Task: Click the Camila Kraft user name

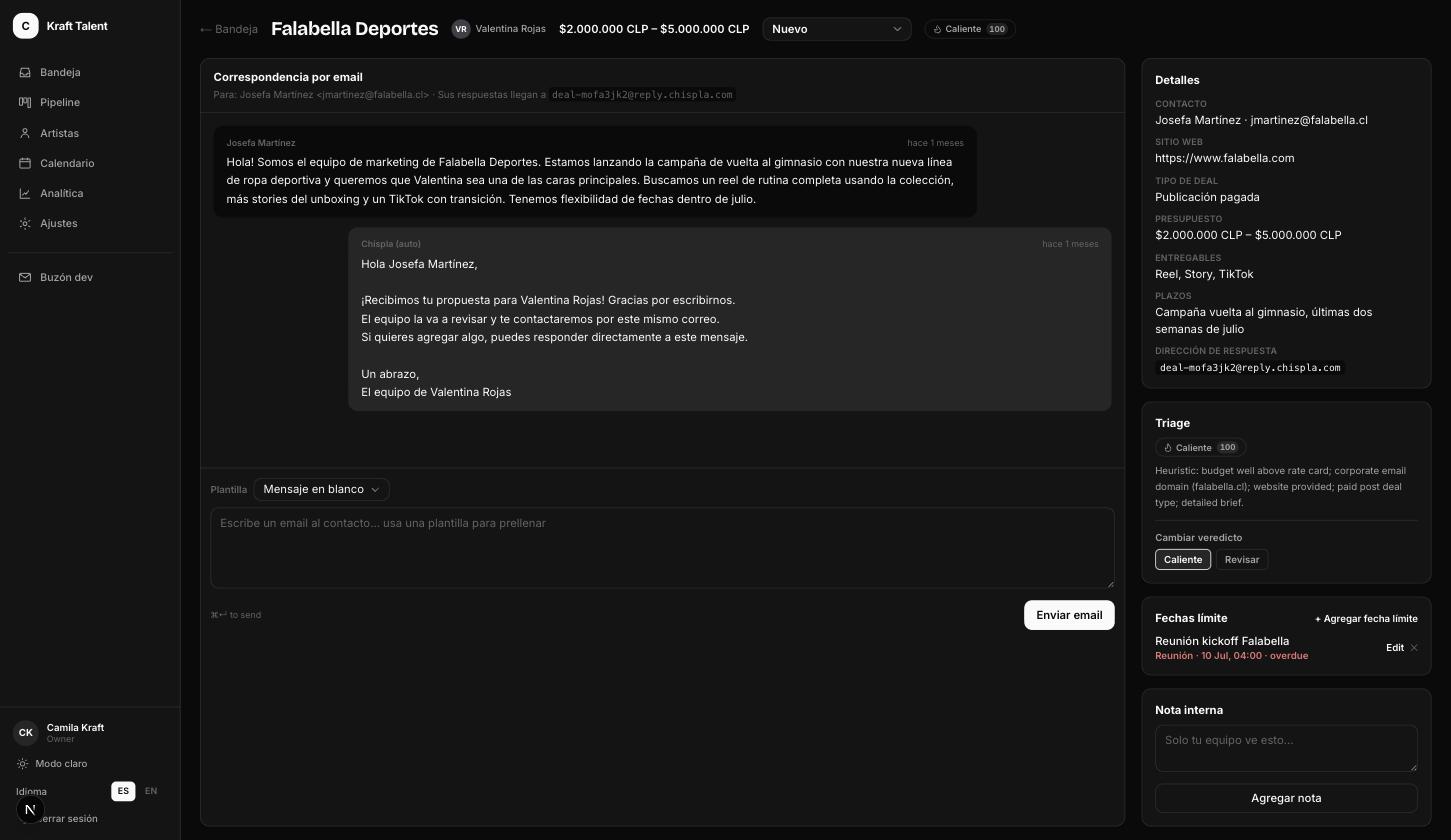Action: pos(75,728)
